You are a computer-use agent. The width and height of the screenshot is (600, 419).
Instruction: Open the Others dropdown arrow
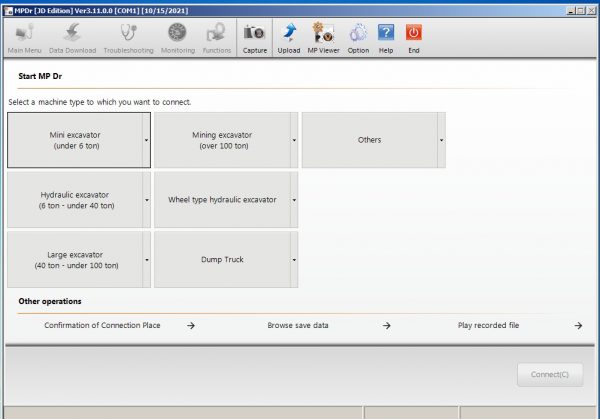(442, 140)
